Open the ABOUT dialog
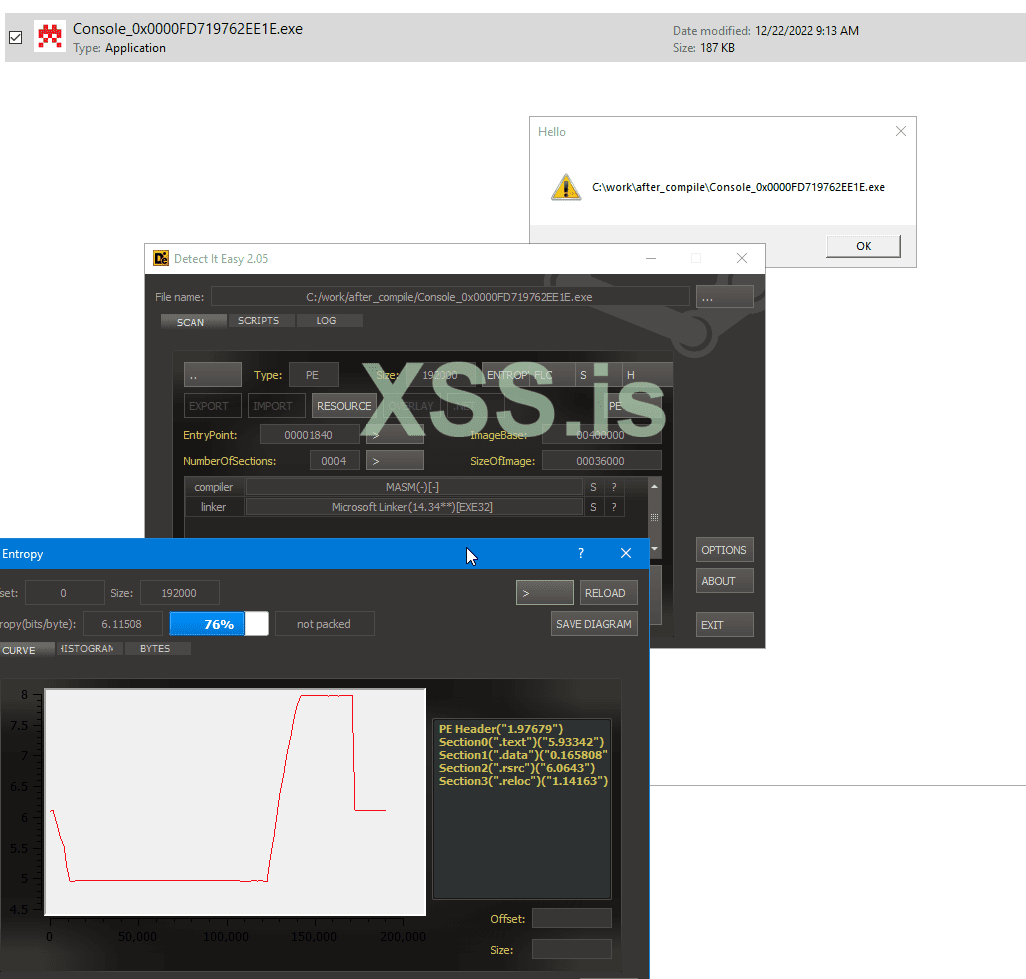The height and width of the screenshot is (979, 1026). coord(724,580)
